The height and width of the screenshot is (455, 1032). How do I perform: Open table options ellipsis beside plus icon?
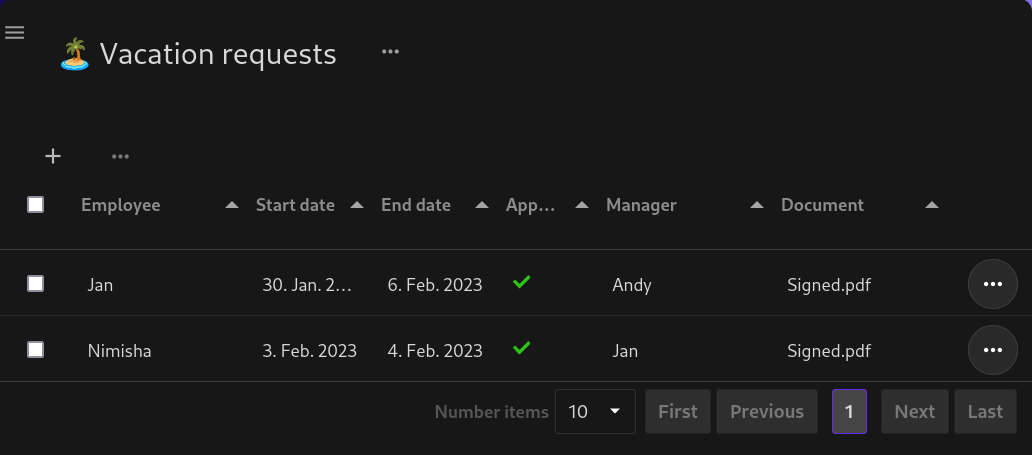120,156
